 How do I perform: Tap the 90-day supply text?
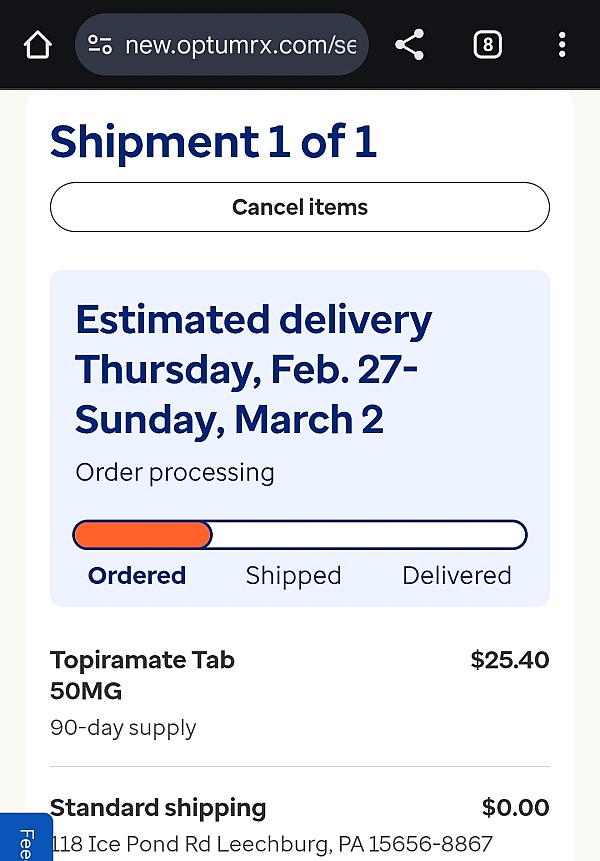coord(123,728)
